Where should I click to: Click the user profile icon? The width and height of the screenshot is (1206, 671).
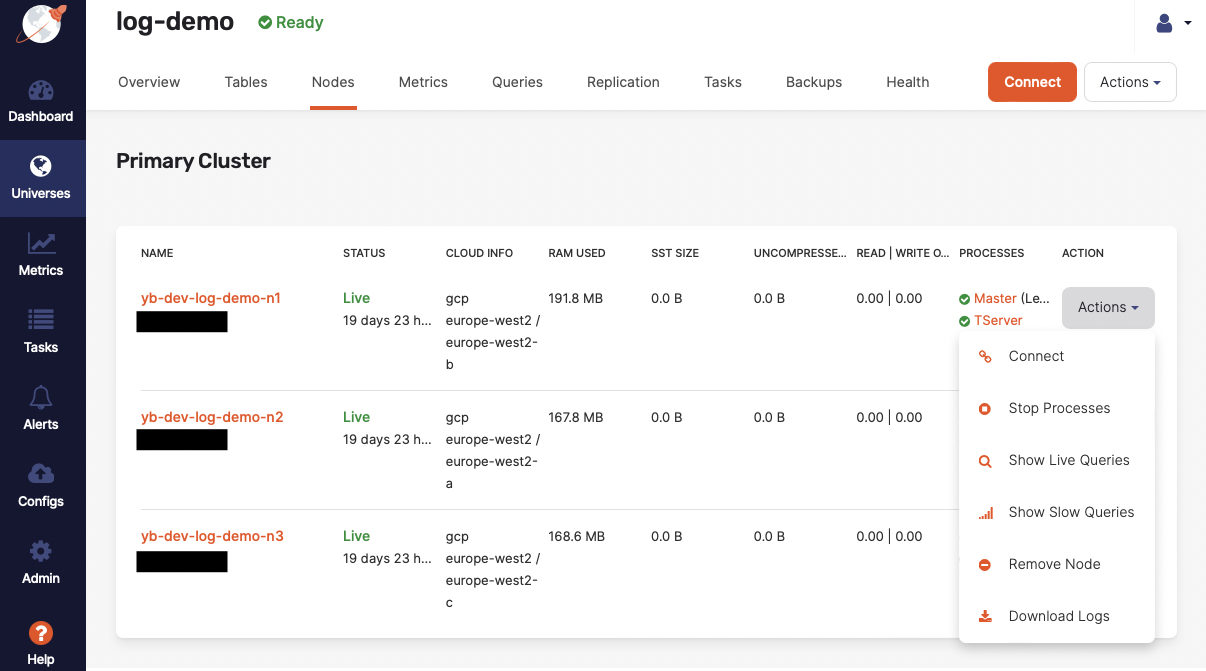click(x=1164, y=23)
